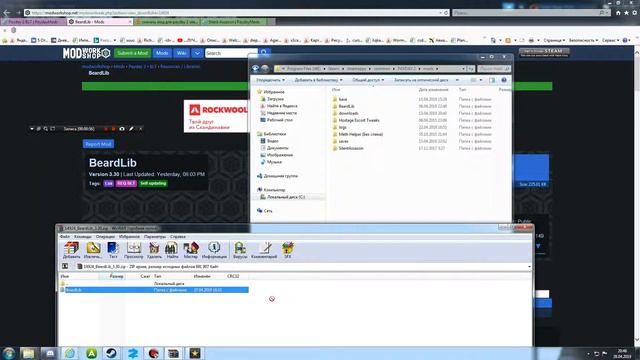Click WinRAR Test (Тест) toolbar icon
Image resolution: width=640 pixels, height=360 pixels.
pos(113,250)
